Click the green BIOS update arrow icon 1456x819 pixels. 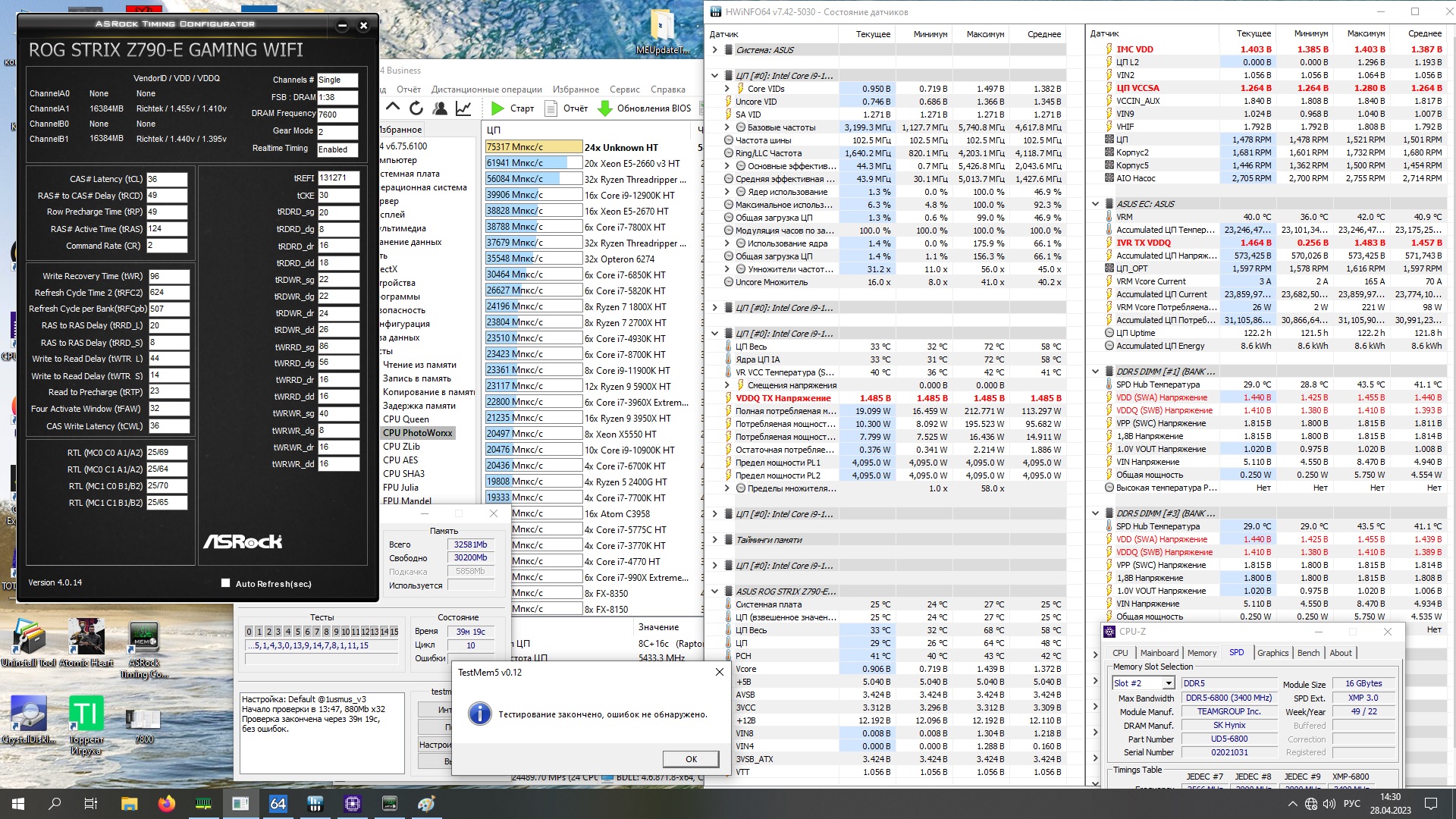[x=605, y=108]
